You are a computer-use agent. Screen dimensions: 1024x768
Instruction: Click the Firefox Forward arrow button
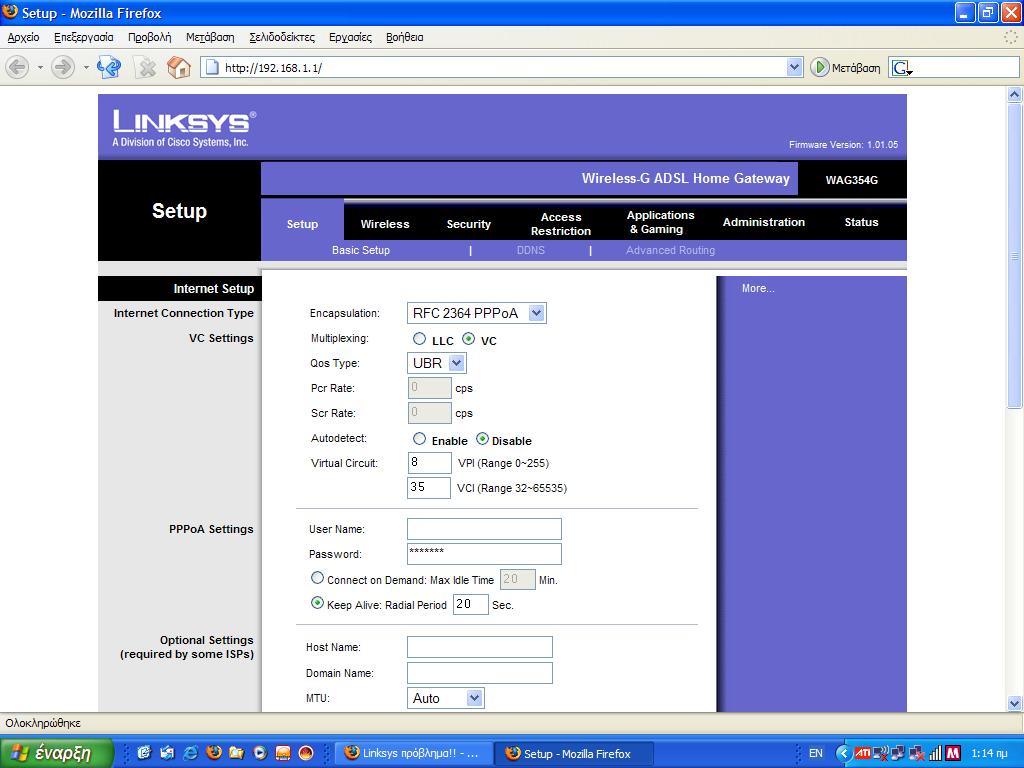click(63, 67)
